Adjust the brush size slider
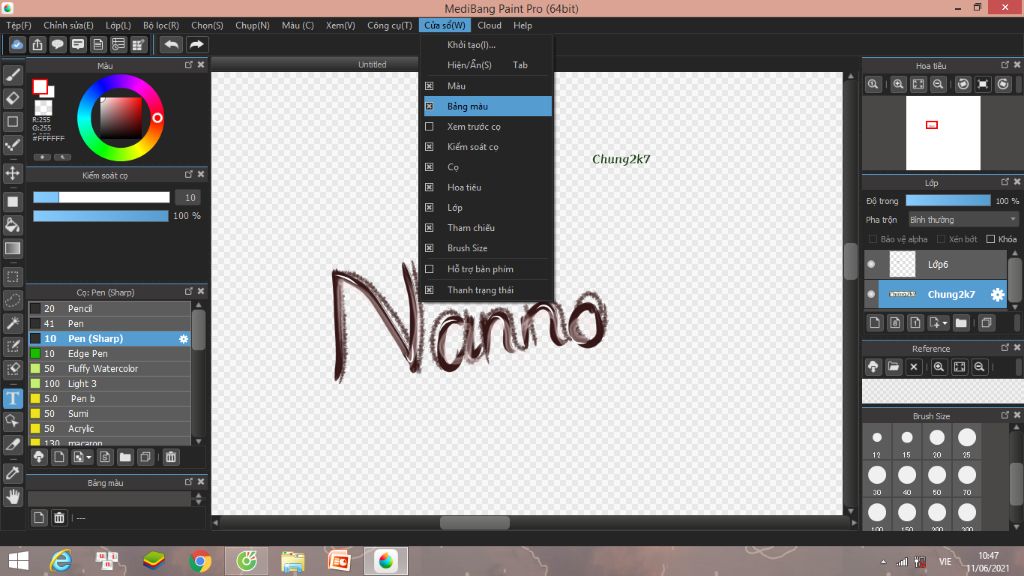The width and height of the screenshot is (1024, 576). pos(101,197)
